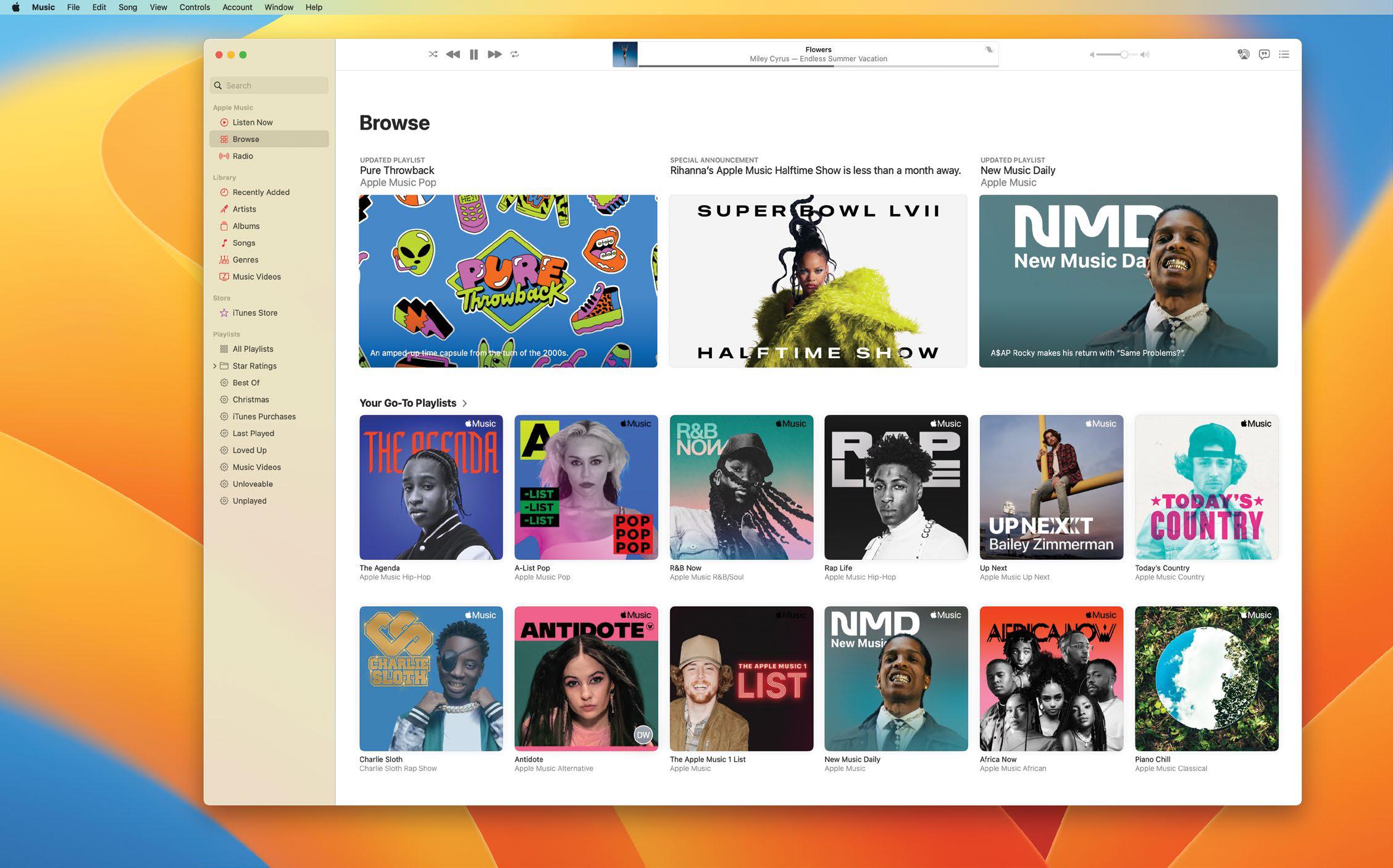The image size is (1393, 868).
Task: Seek within the Flowers playback progress bar
Action: tap(818, 65)
